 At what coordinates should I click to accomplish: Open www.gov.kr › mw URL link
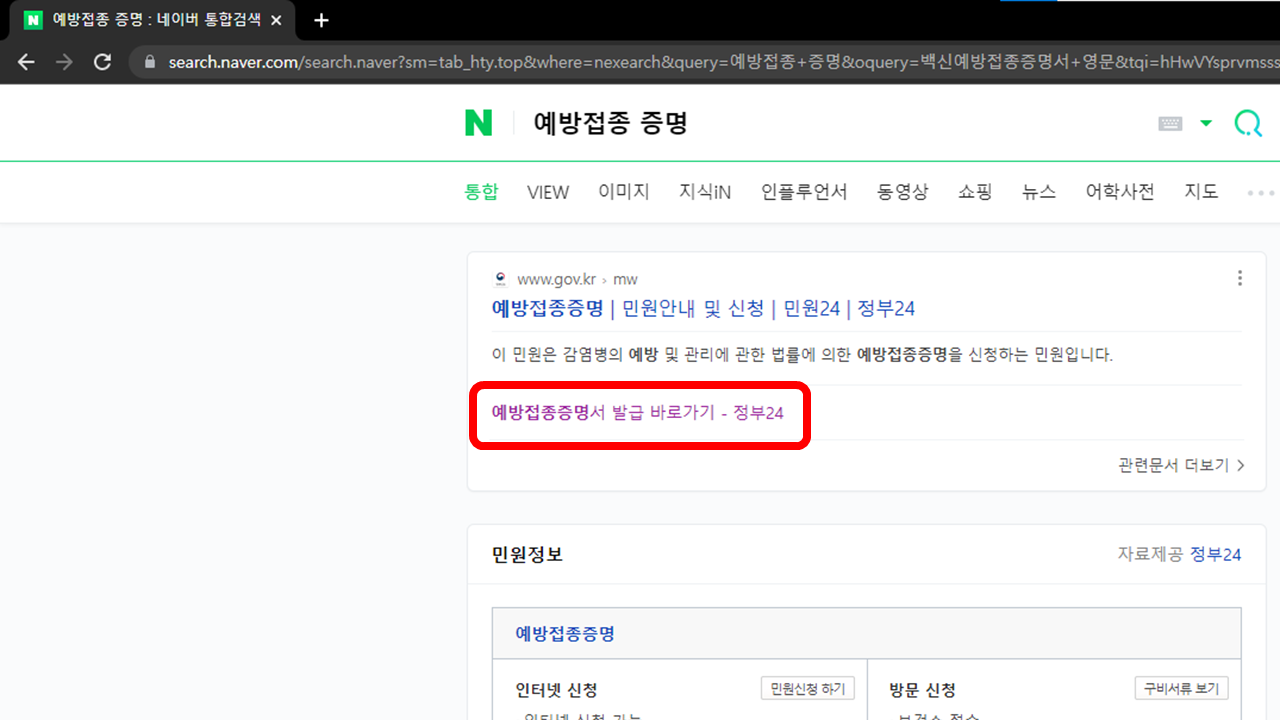pyautogui.click(x=577, y=279)
